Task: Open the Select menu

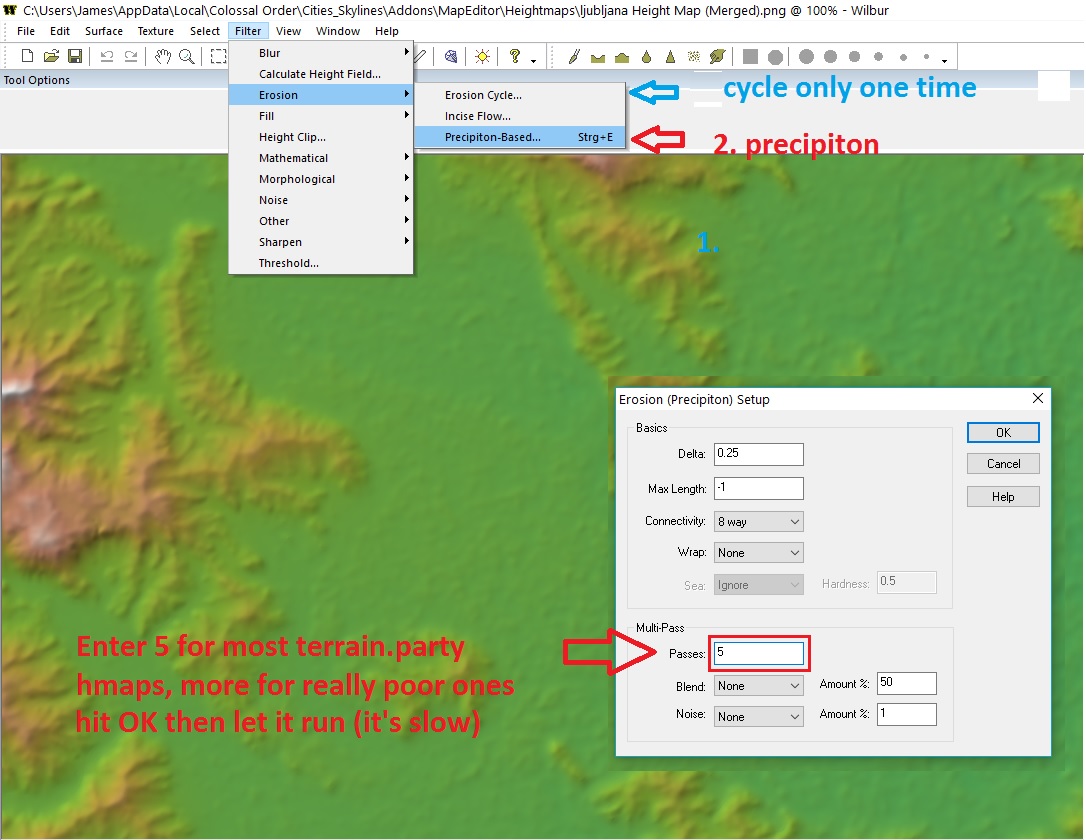Action: click(x=204, y=31)
